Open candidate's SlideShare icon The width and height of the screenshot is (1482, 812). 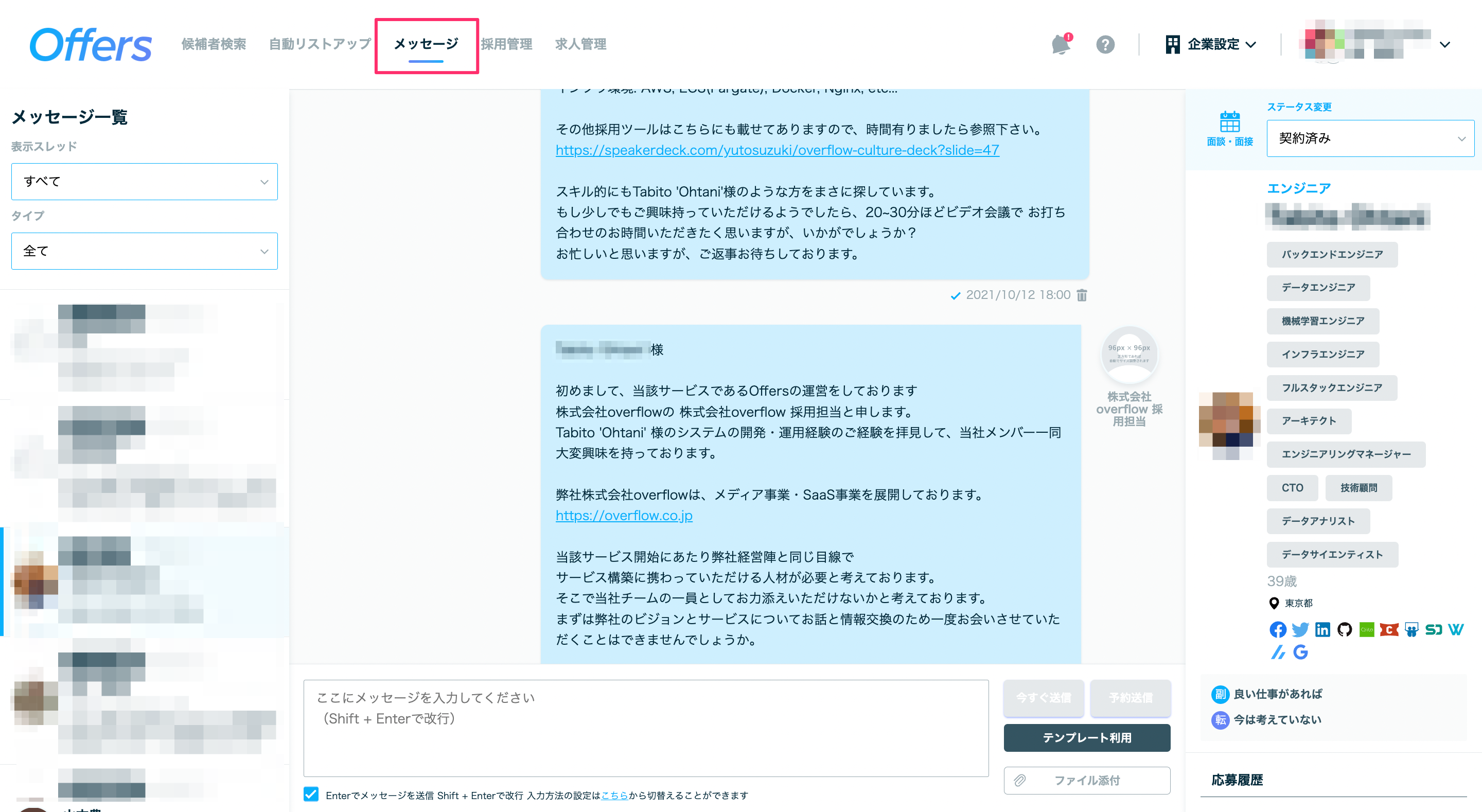click(x=1411, y=629)
